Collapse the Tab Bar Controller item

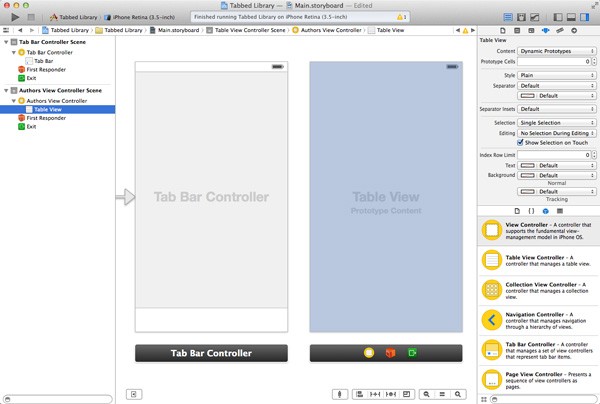14,52
